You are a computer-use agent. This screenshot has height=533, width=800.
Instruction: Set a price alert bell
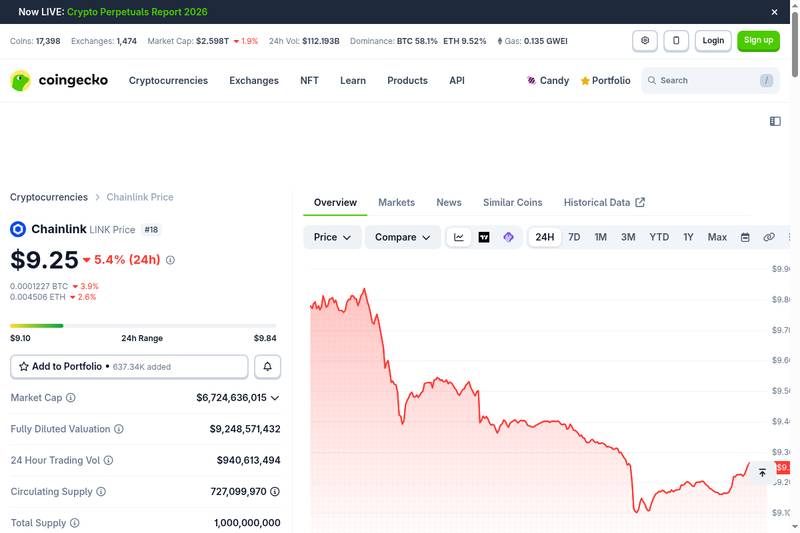pos(267,366)
